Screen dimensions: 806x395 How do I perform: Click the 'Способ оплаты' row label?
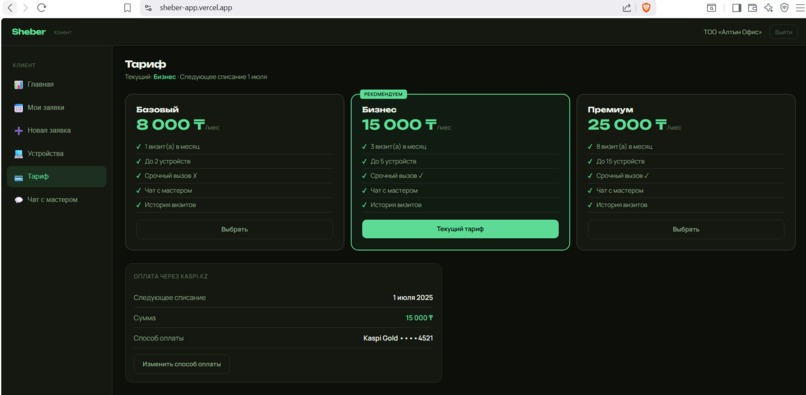(x=158, y=339)
